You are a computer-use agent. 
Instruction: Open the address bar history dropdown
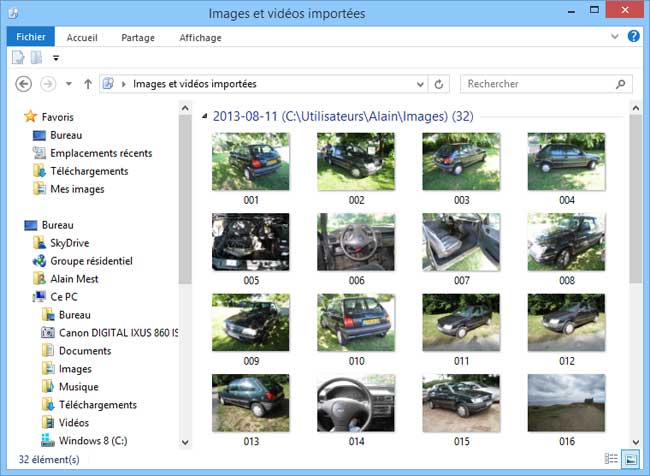click(420, 84)
